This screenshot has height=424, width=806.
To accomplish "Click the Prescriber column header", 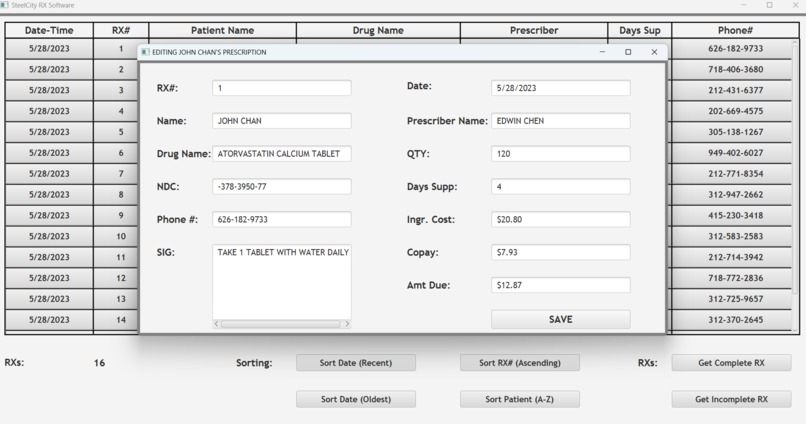I will tap(534, 30).
